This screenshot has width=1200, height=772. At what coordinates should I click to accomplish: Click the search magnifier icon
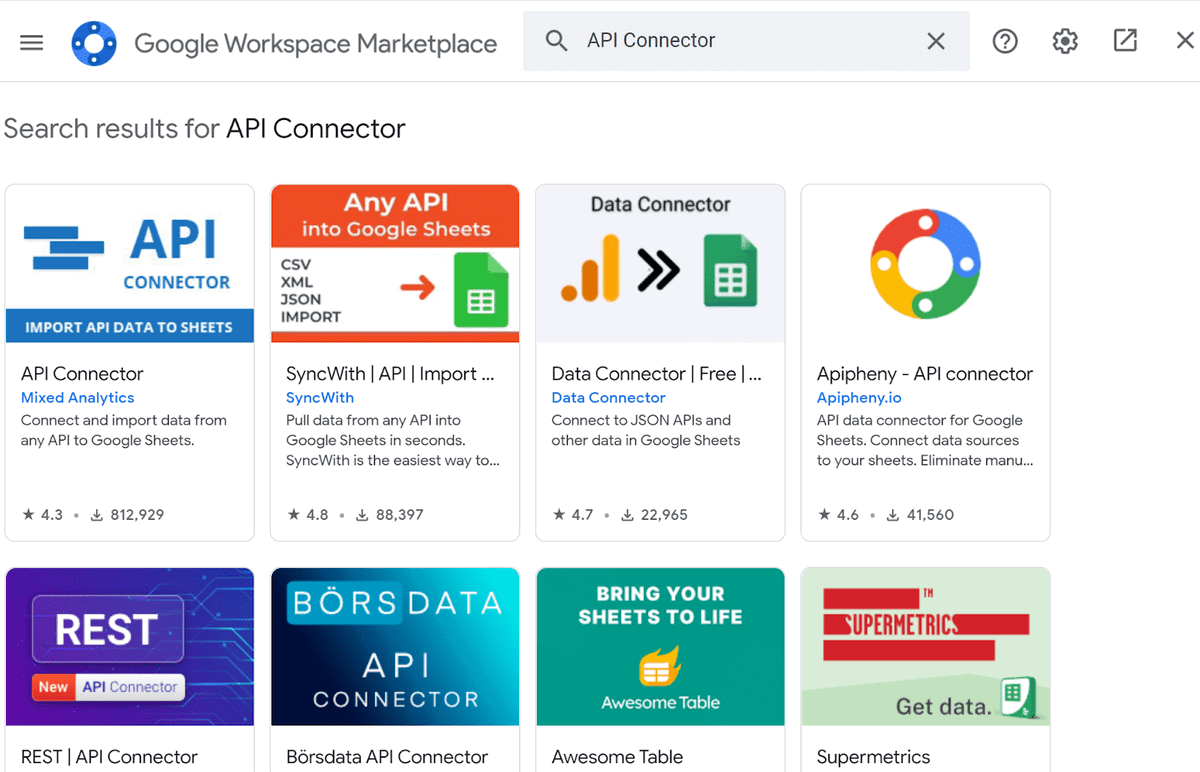pos(556,41)
